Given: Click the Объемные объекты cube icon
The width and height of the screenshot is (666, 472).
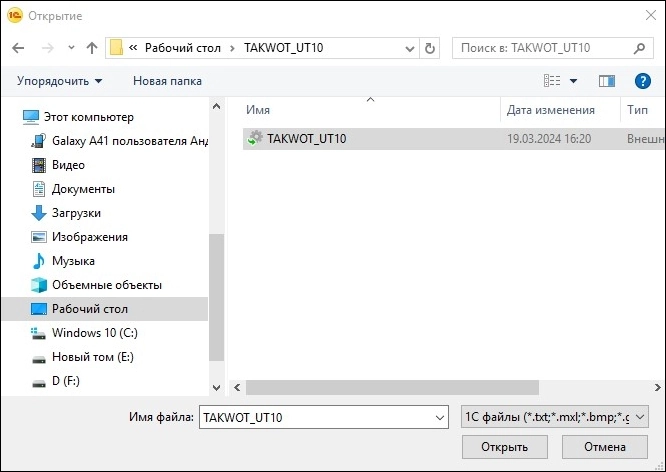Looking at the screenshot, I should pyautogui.click(x=39, y=285).
